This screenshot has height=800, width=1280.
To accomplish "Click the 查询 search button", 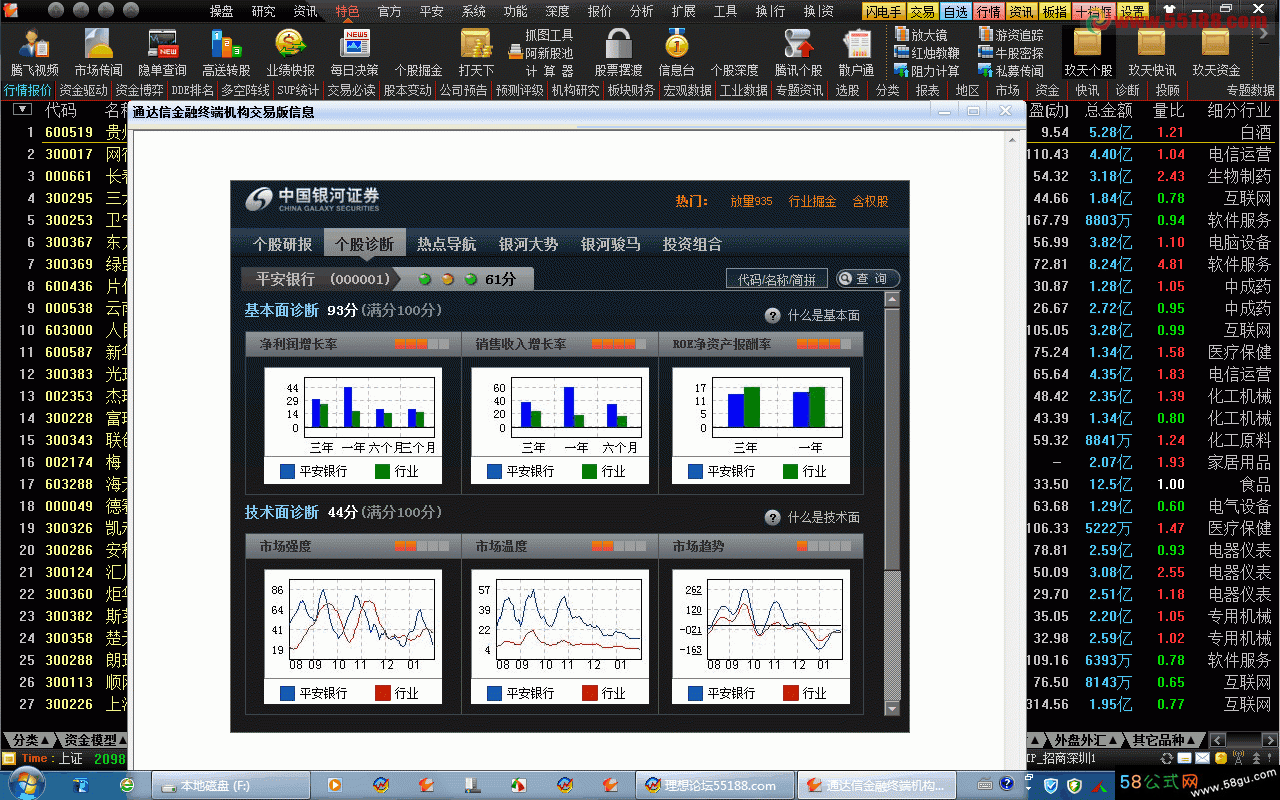I will pos(868,279).
